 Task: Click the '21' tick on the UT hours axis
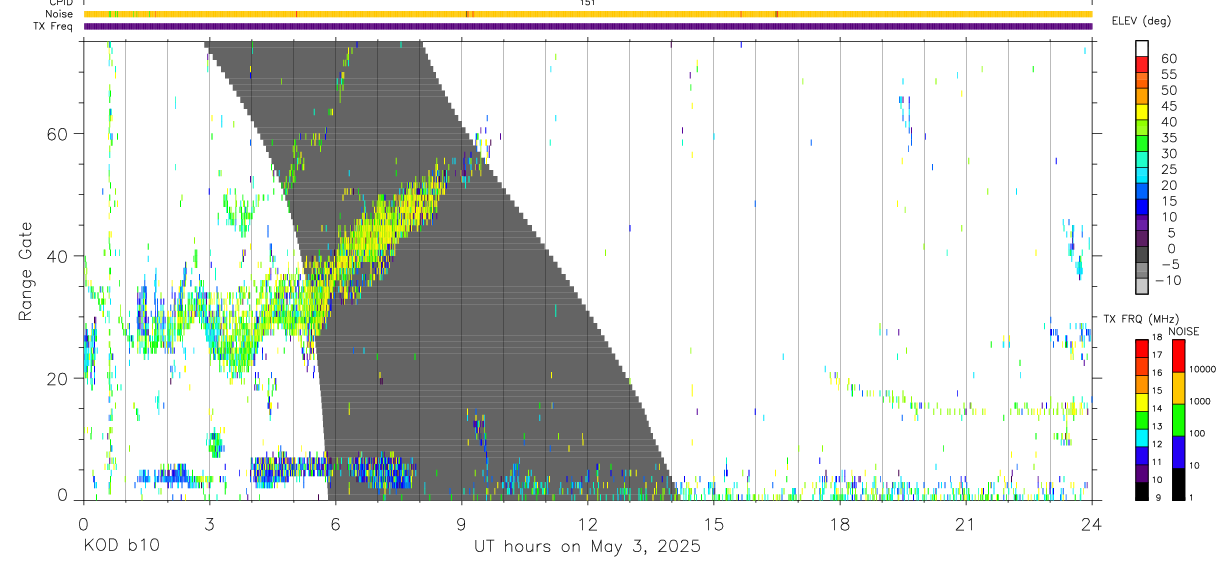[x=966, y=523]
